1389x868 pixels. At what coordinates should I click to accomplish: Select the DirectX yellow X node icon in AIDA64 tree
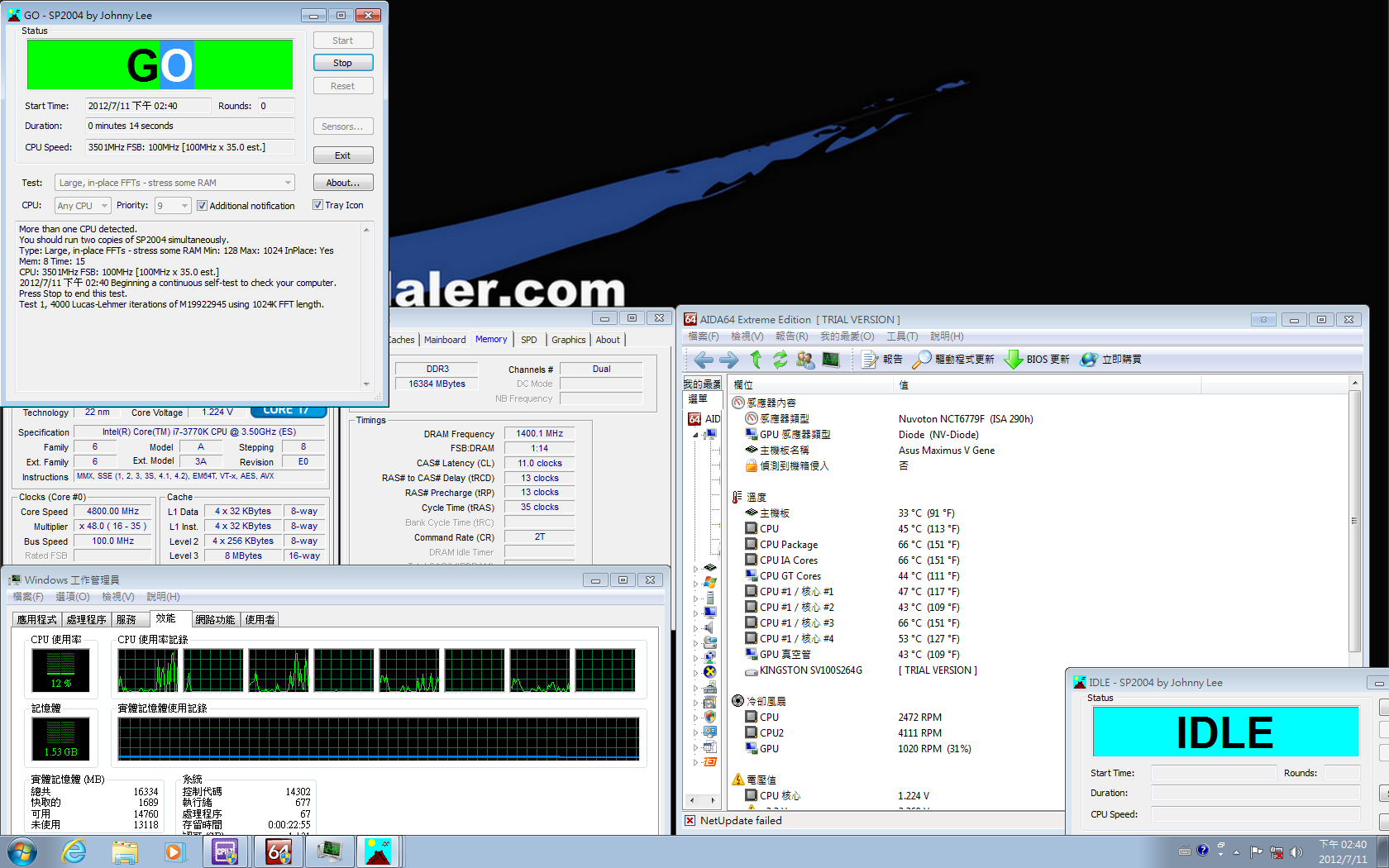709,671
